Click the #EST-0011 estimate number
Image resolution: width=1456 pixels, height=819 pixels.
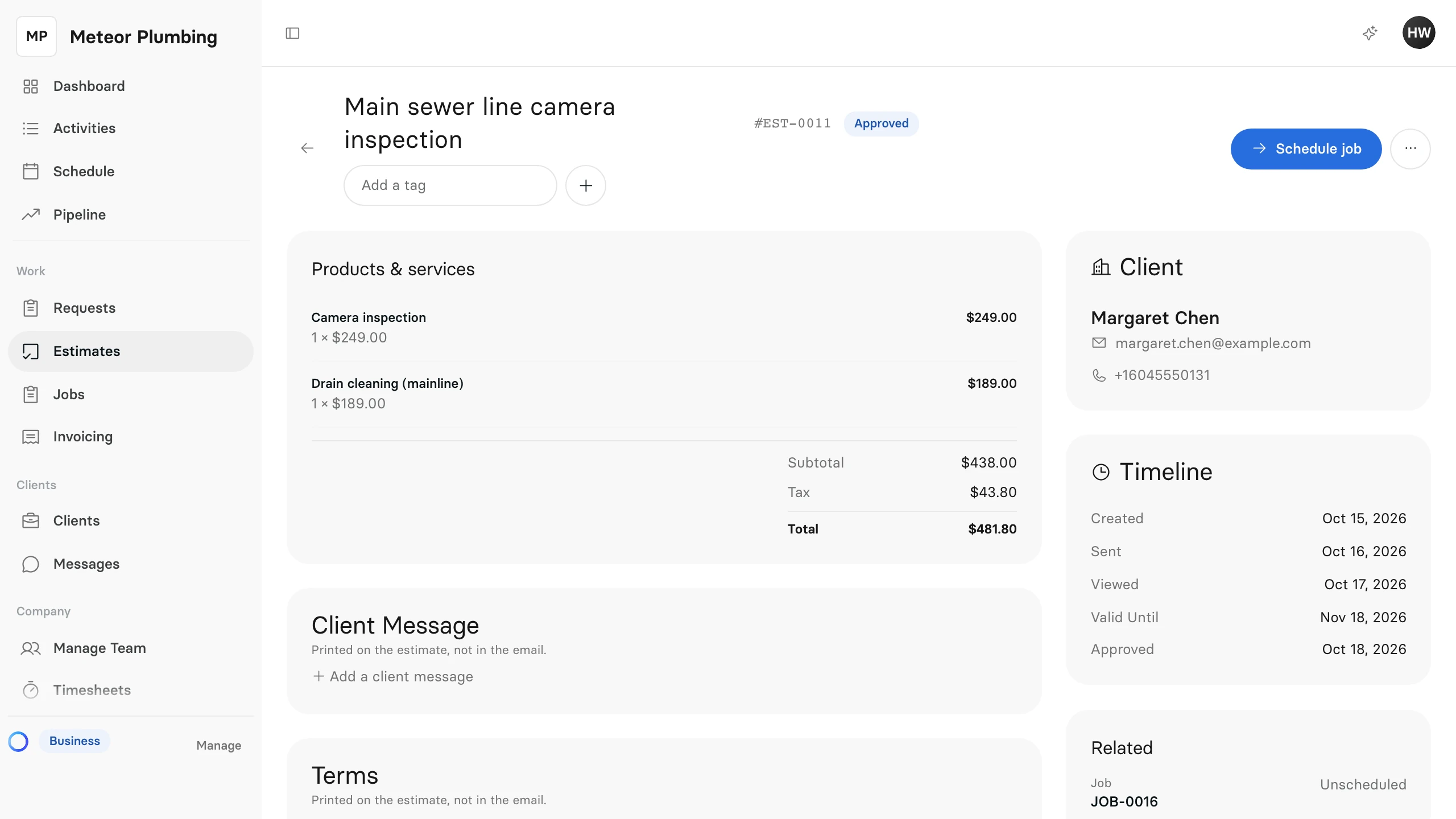click(x=792, y=123)
